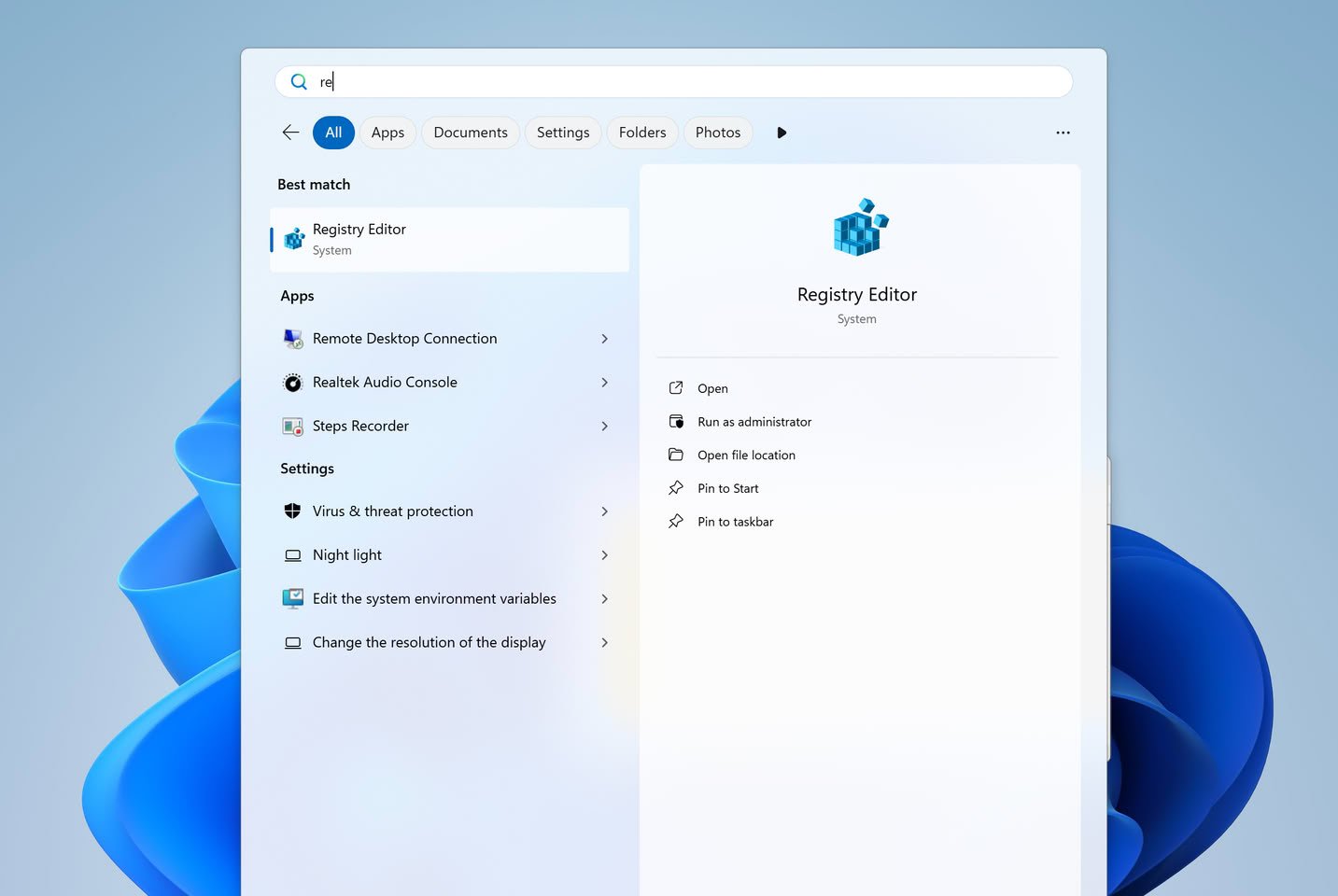Choose Pin to Start
This screenshot has height=896, width=1338.
point(728,488)
